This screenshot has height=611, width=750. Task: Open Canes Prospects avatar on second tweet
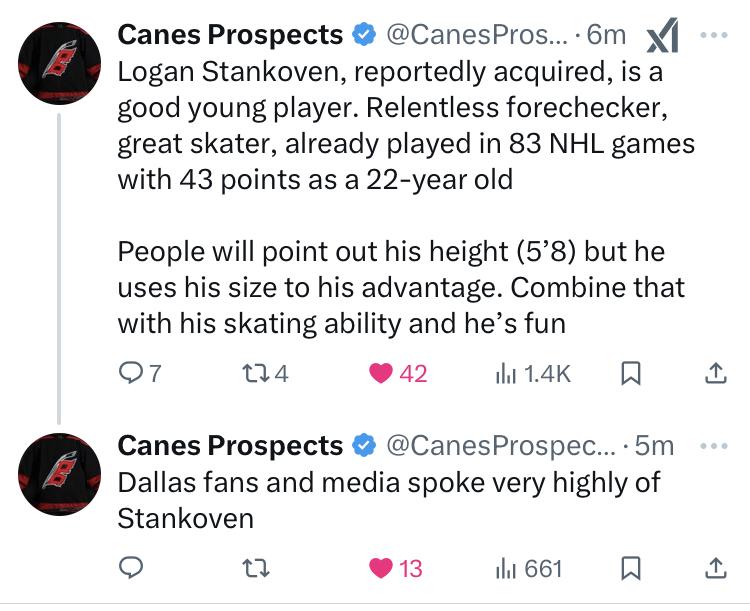60,473
